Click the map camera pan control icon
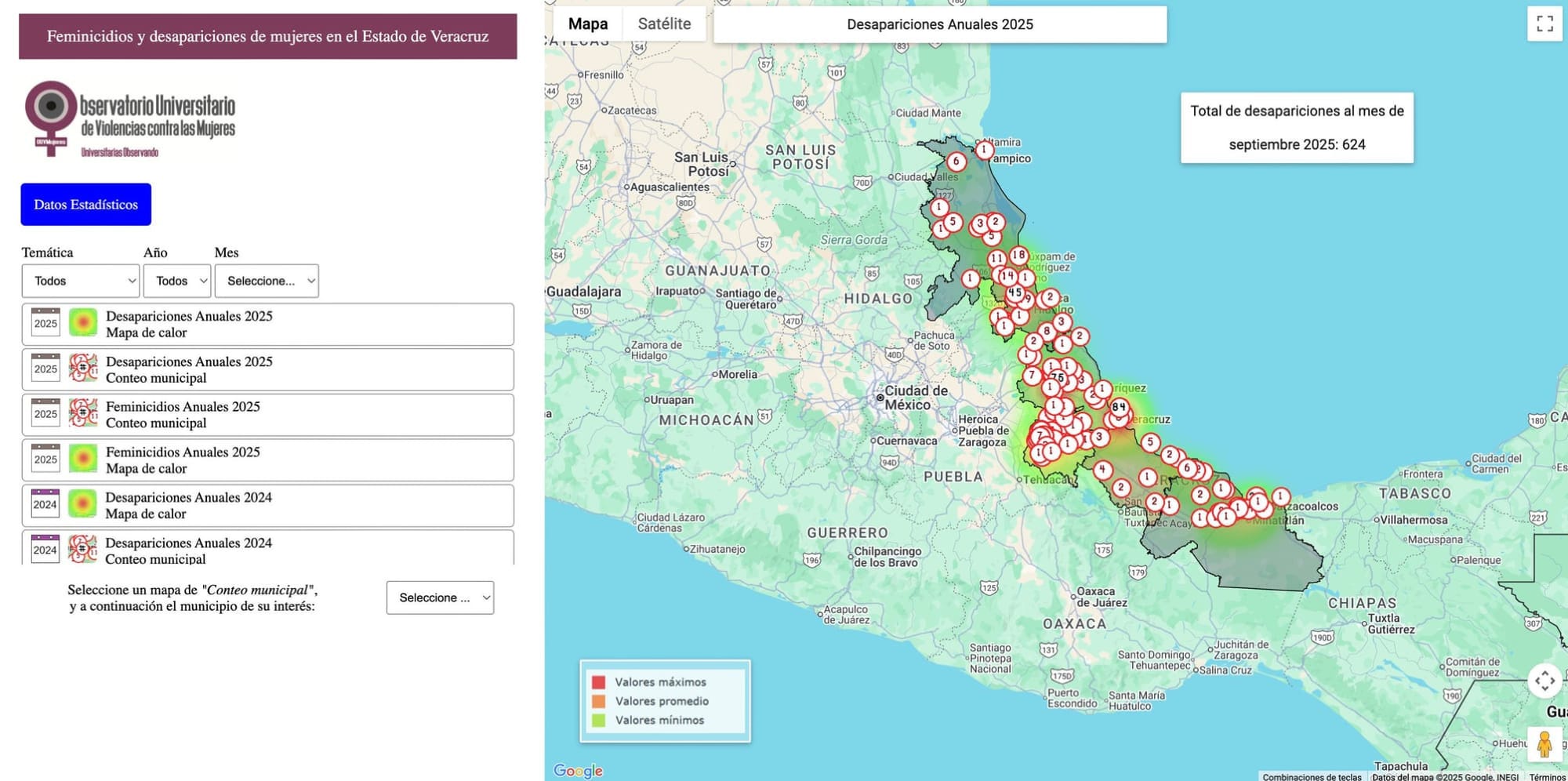This screenshot has height=781, width=1568. point(1544,681)
